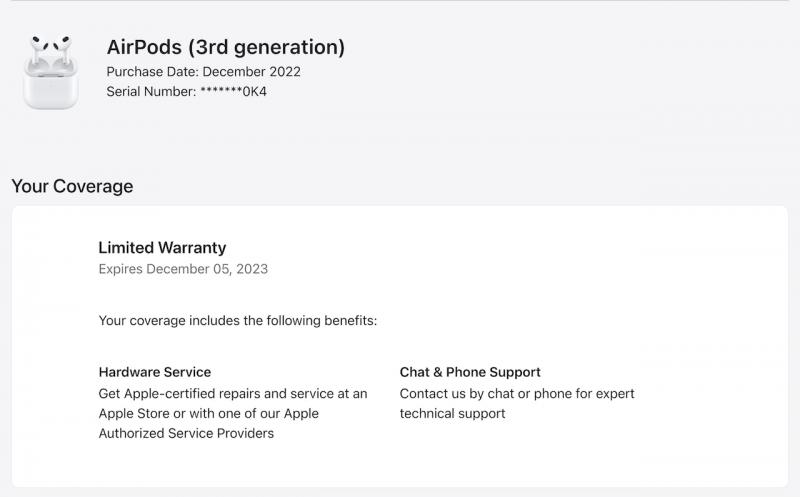Select the Authorized Service Providers text
800x497 pixels.
186,433
